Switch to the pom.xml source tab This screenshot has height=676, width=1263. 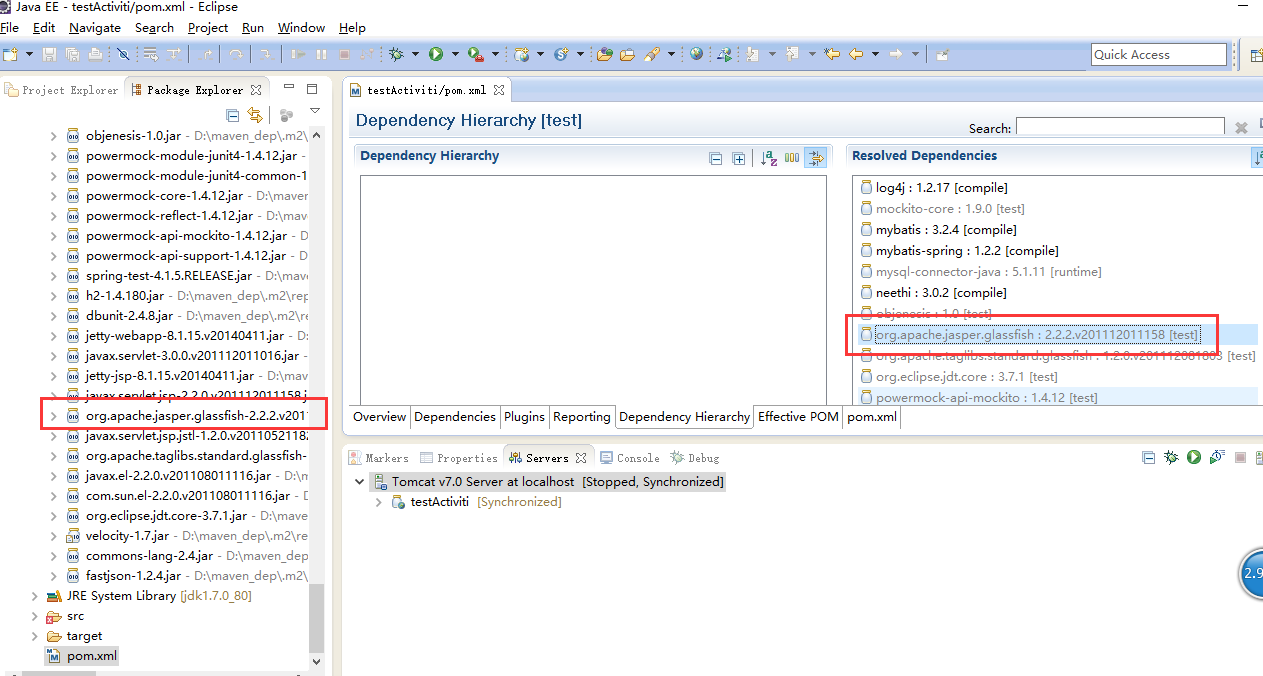(872, 417)
